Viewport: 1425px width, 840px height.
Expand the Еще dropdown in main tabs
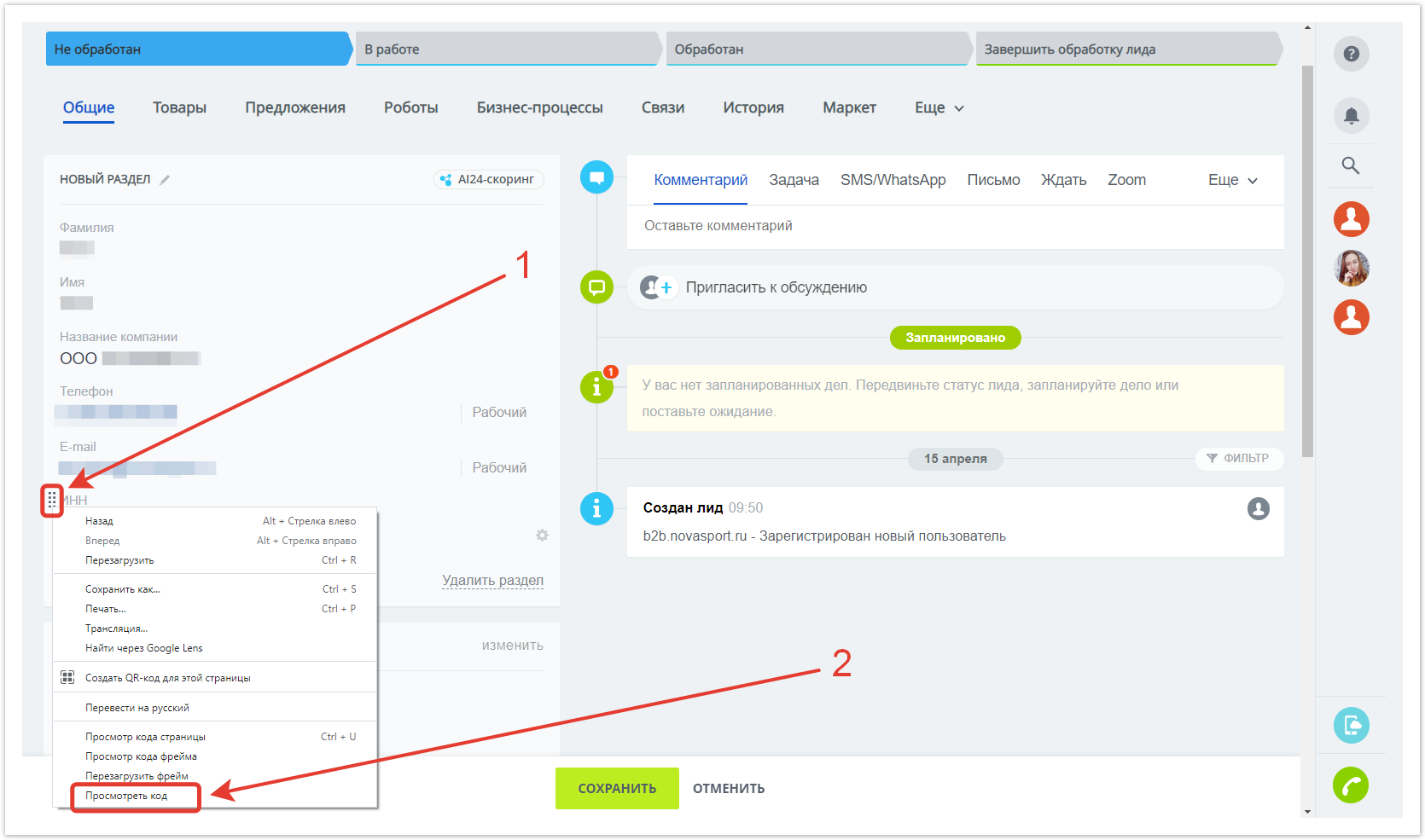(939, 107)
